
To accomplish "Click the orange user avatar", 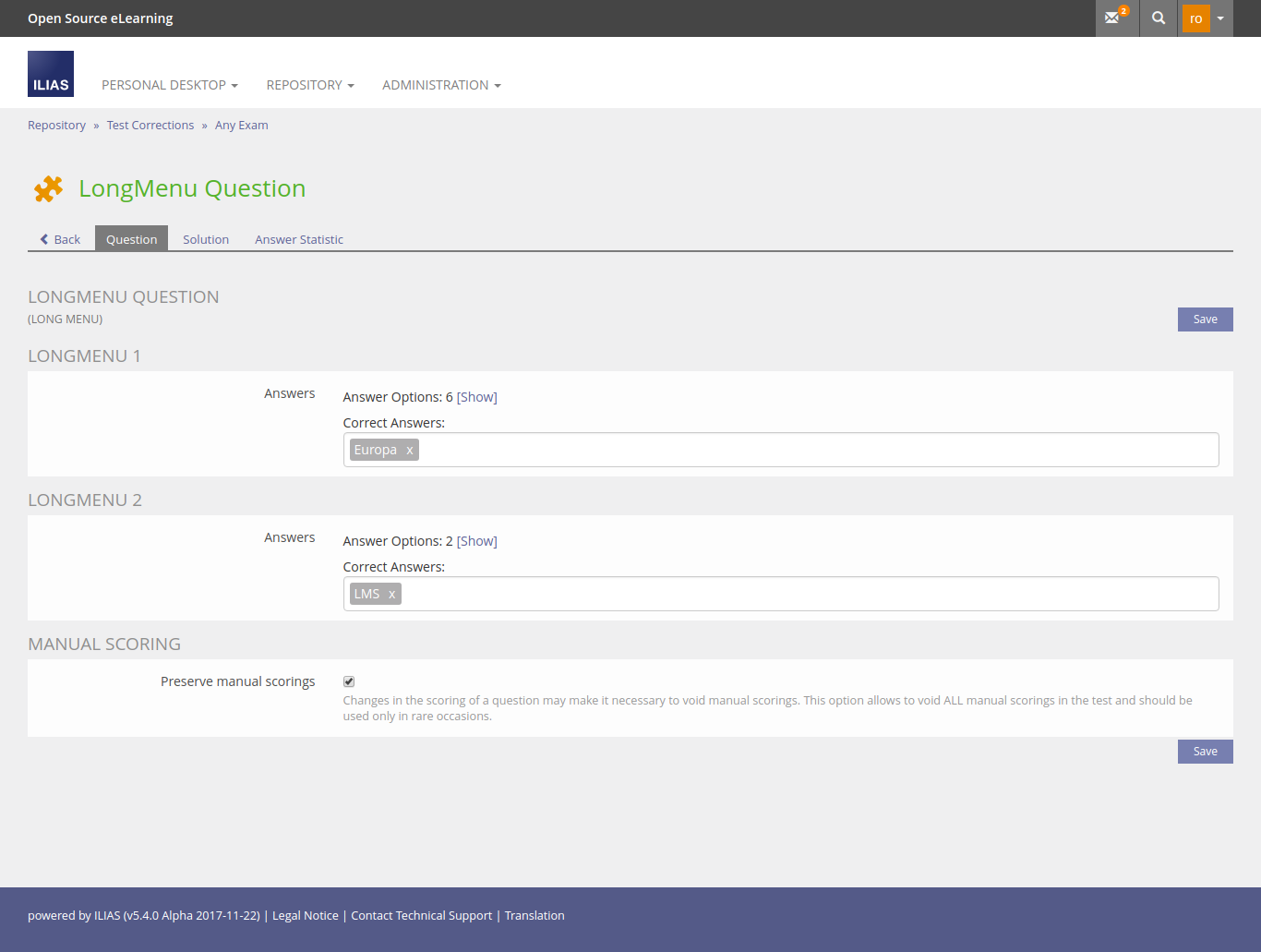I will click(x=1195, y=18).
